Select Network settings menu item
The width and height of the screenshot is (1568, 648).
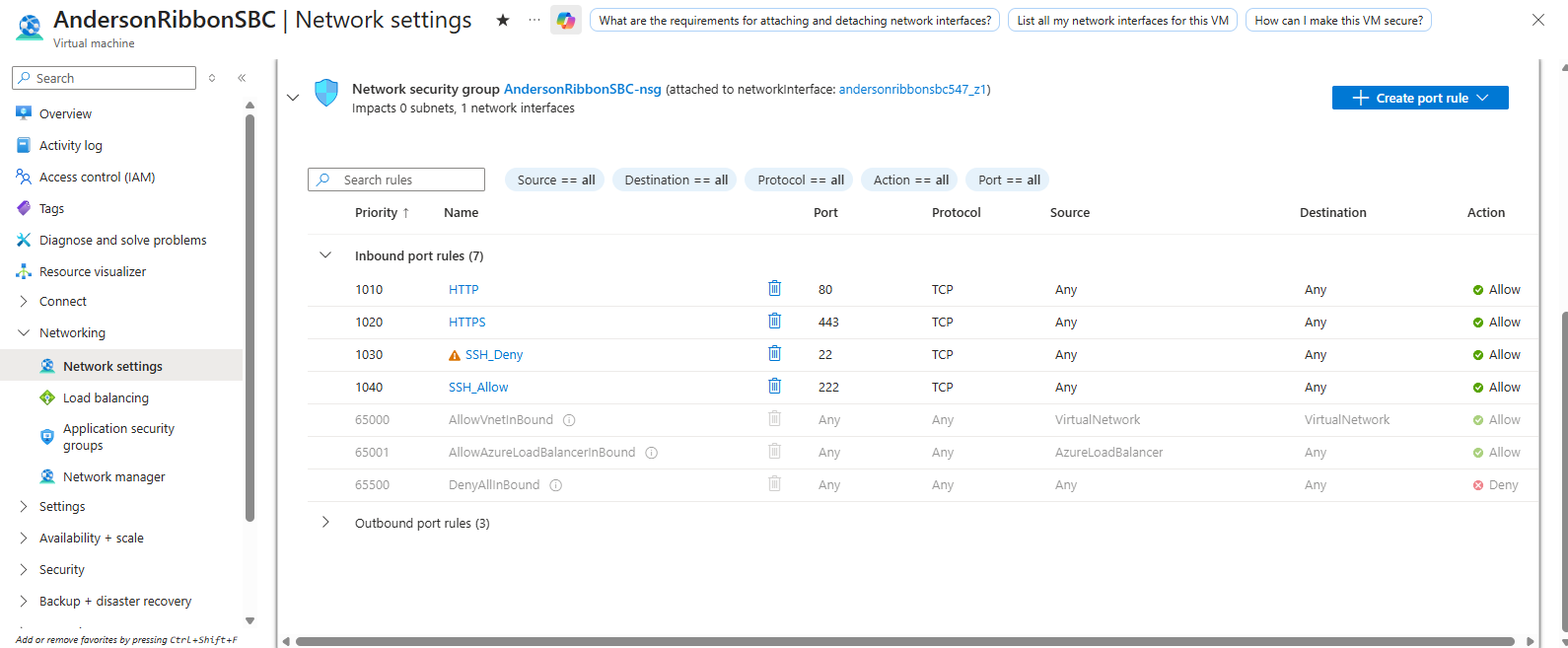(121, 366)
